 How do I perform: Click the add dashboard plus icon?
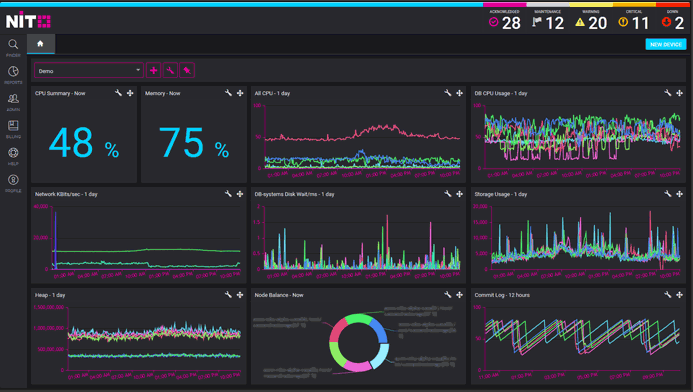pos(153,70)
